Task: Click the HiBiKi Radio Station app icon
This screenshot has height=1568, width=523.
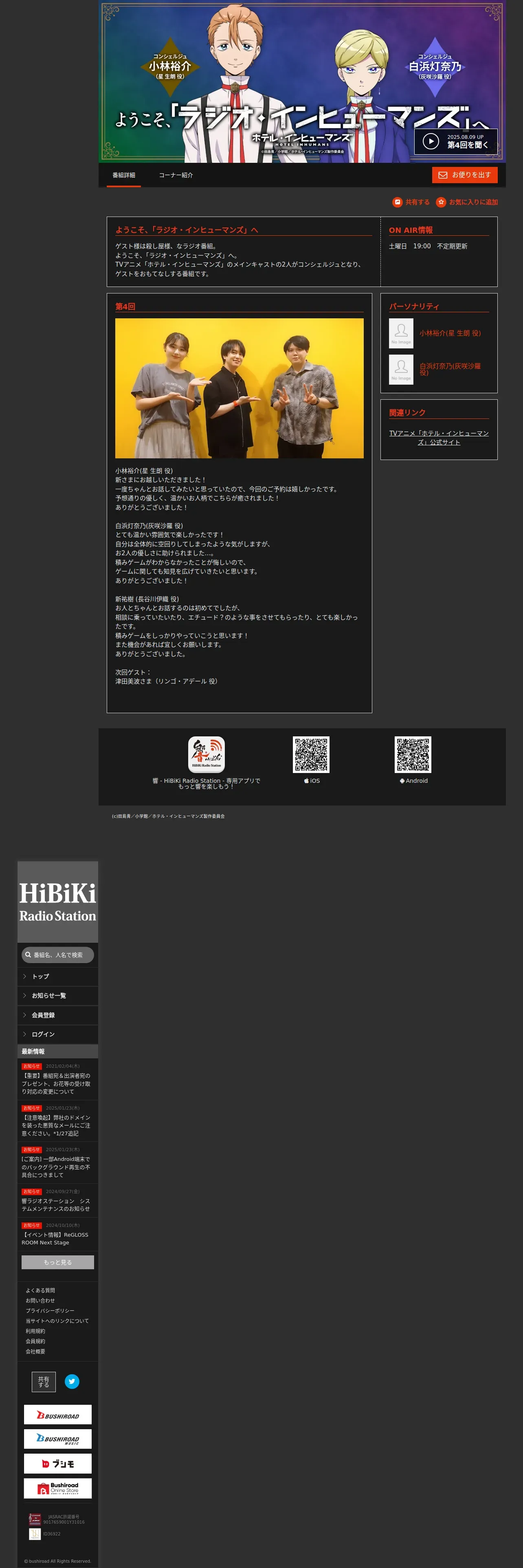Action: 207,755
